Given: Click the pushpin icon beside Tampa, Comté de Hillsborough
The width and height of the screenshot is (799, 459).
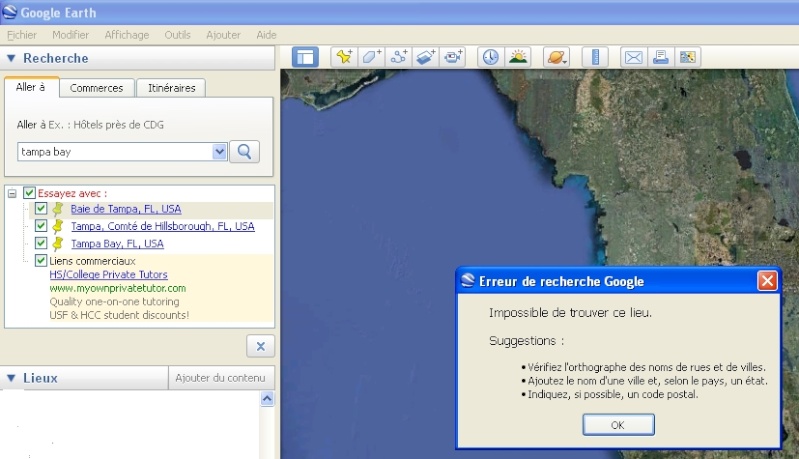Looking at the screenshot, I should point(58,226).
